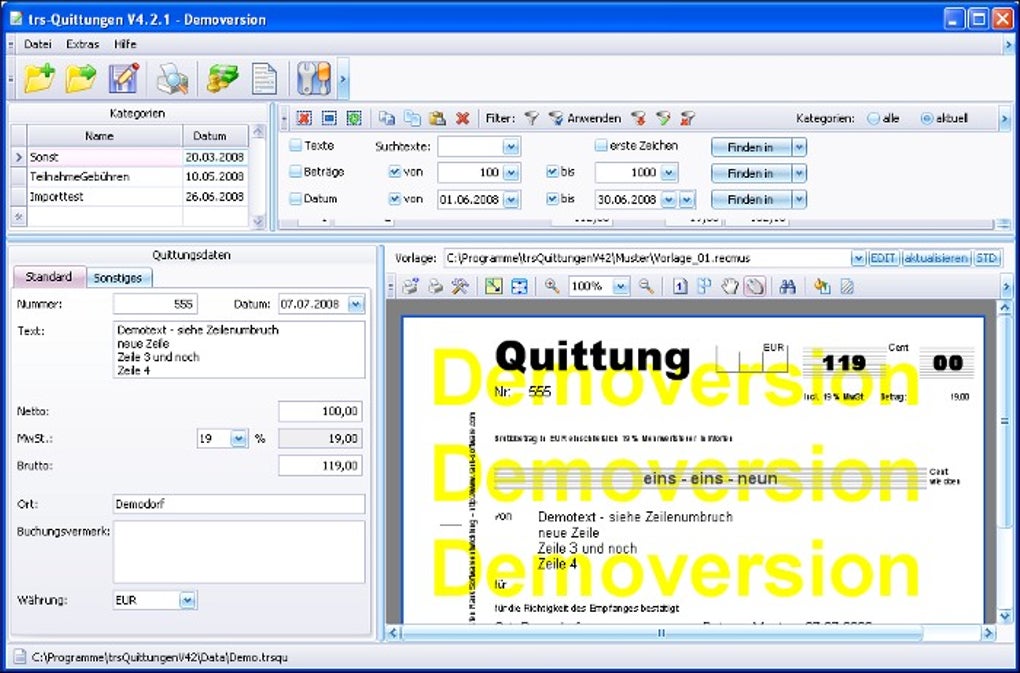Click the STD button

tap(986, 258)
